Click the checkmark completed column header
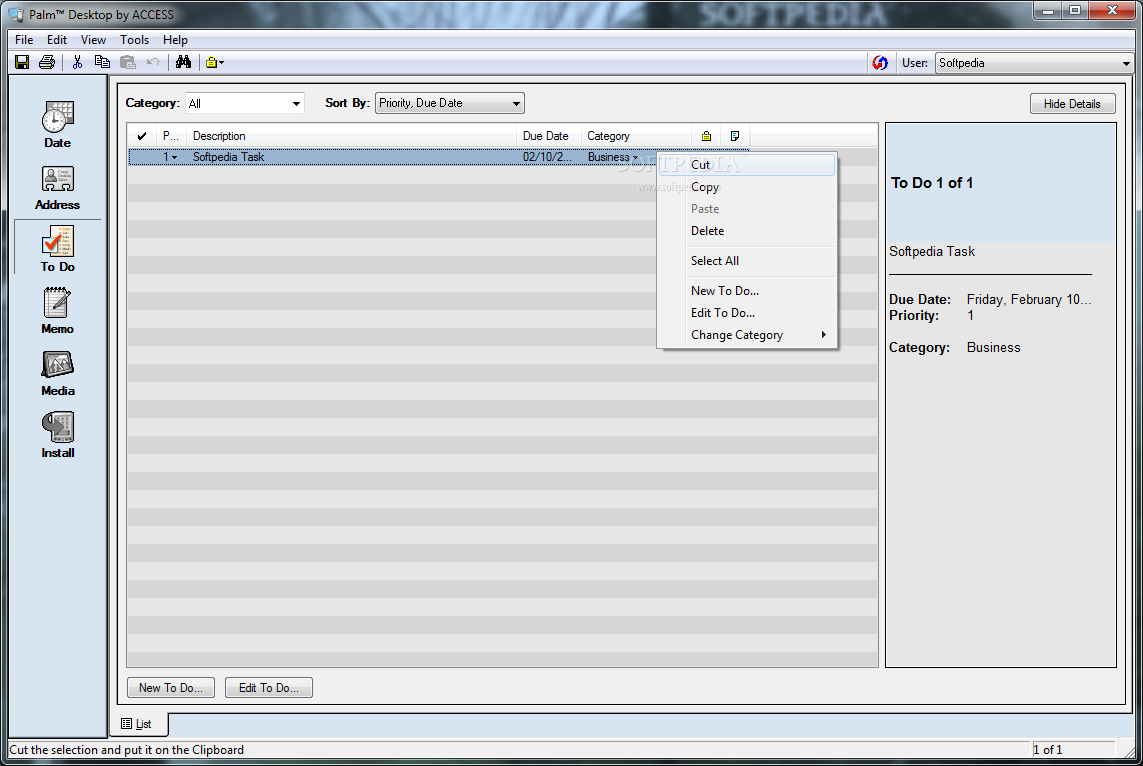The width and height of the screenshot is (1143, 766). (x=142, y=136)
